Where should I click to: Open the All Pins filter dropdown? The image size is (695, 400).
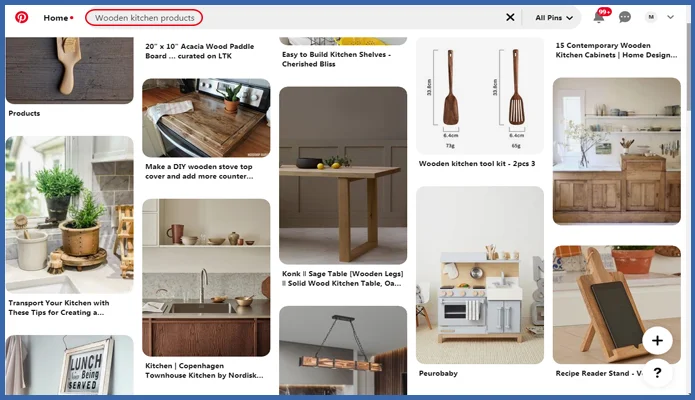pos(554,17)
